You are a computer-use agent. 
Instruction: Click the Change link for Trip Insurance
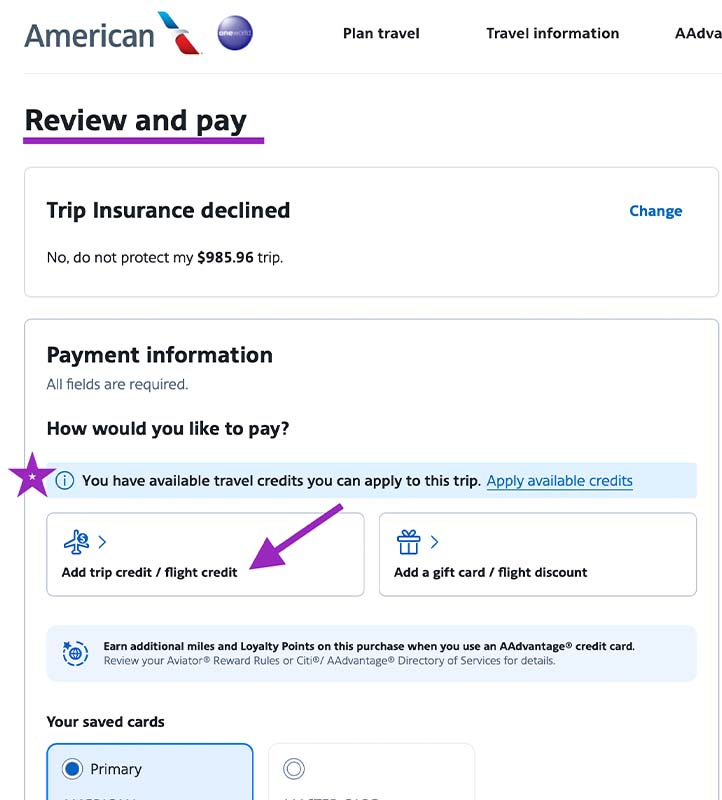click(x=655, y=211)
